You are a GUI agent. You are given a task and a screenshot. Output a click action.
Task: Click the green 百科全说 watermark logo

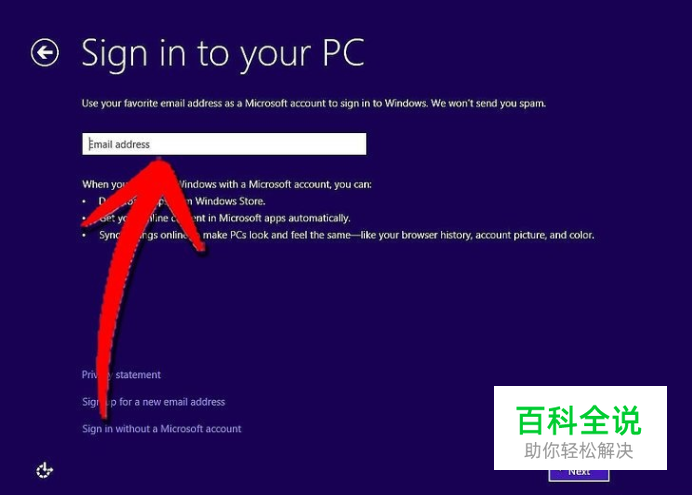[579, 420]
